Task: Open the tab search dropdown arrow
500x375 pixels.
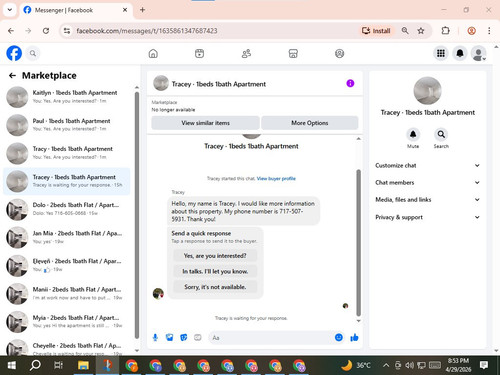Action: coord(10,10)
